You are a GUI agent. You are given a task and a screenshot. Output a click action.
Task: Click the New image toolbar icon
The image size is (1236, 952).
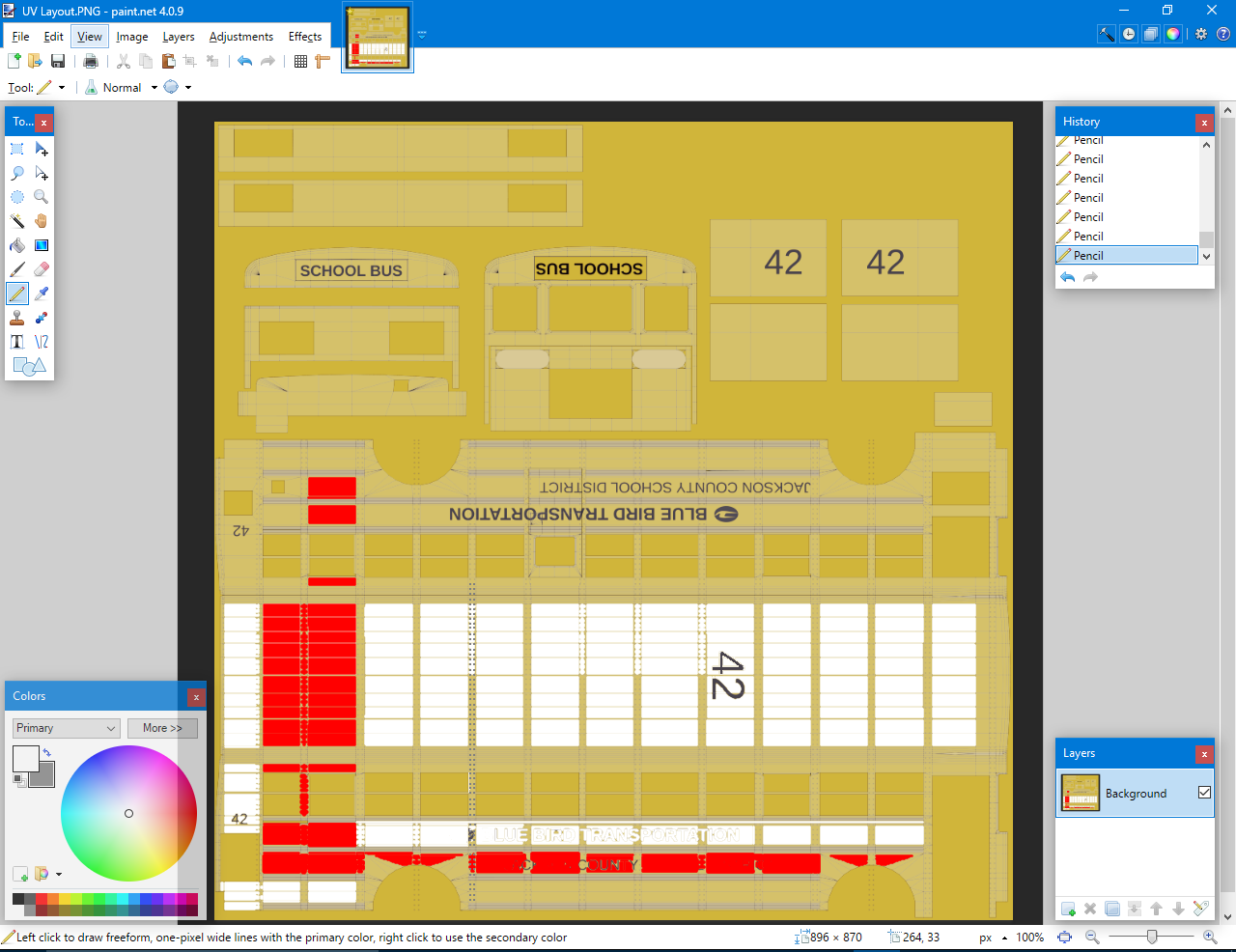pyautogui.click(x=14, y=61)
